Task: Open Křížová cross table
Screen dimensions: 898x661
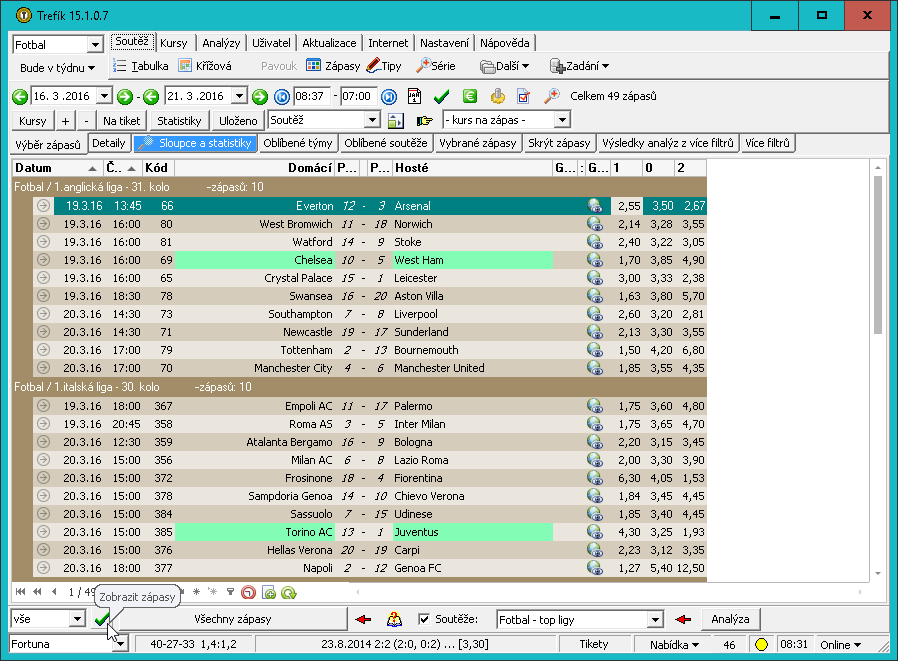Action: [205, 66]
